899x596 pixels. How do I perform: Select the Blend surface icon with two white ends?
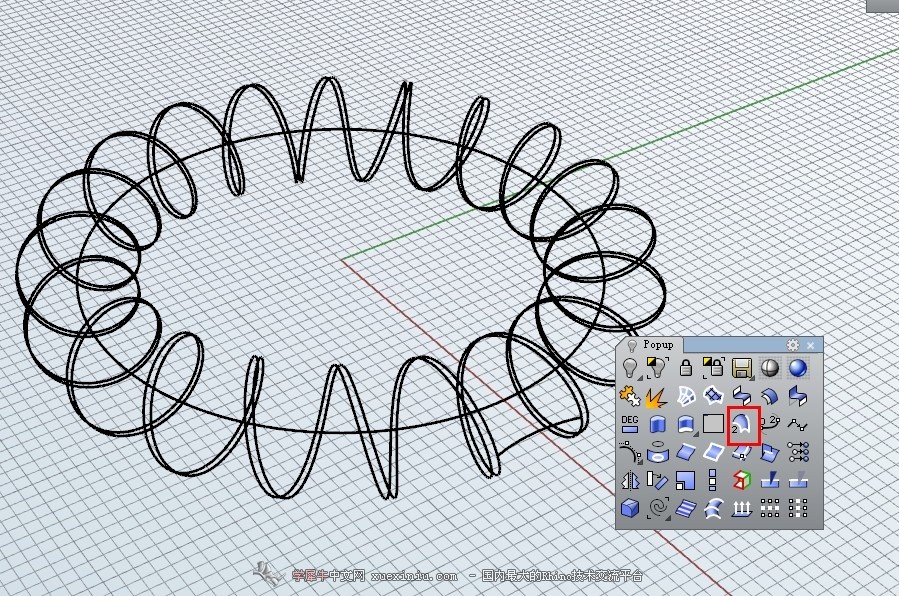coord(742,396)
